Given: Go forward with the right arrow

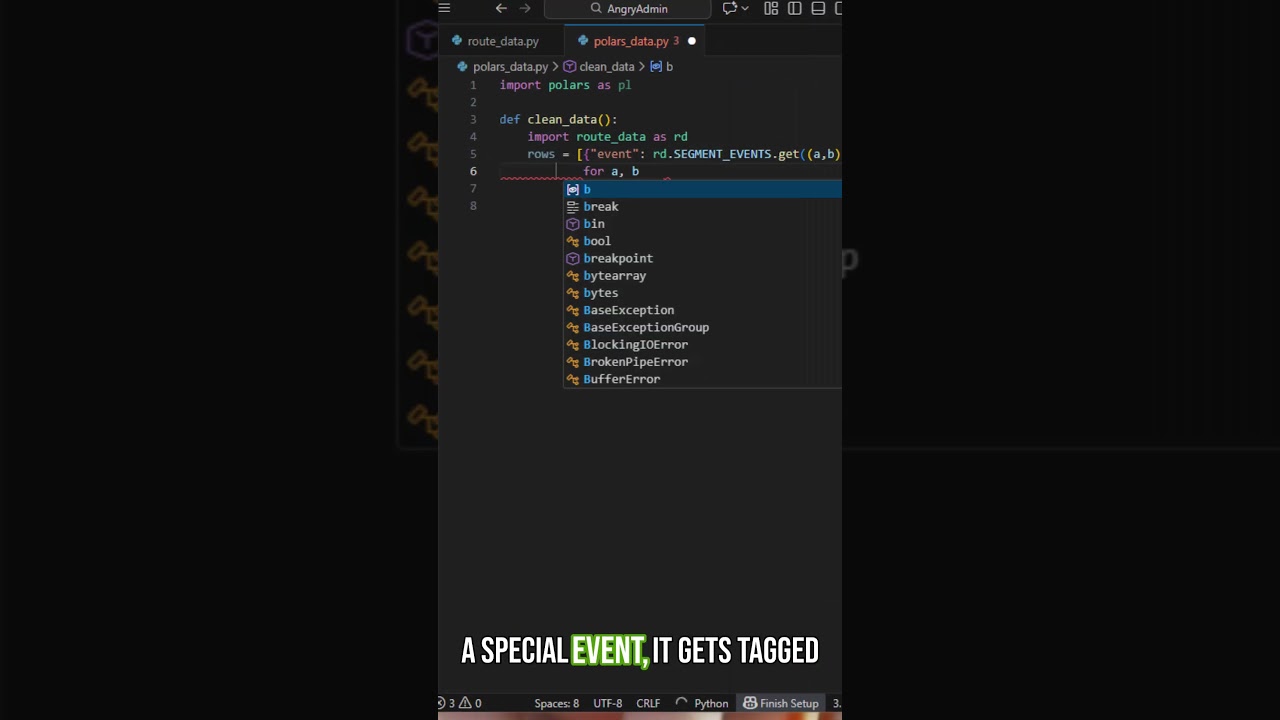Looking at the screenshot, I should 525,8.
